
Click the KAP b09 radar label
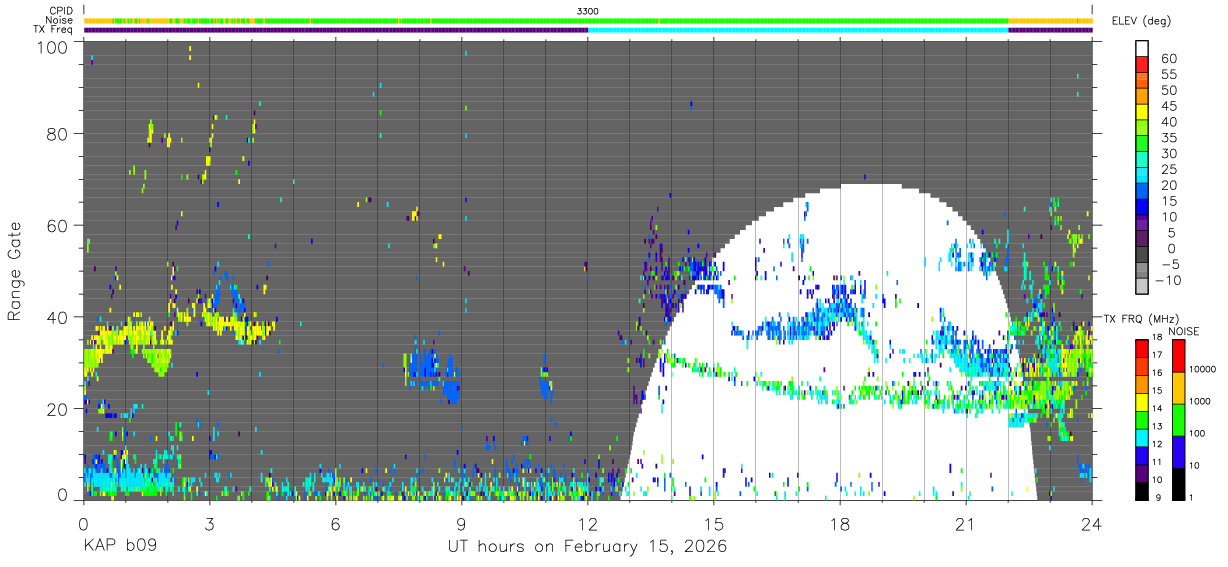[119, 547]
